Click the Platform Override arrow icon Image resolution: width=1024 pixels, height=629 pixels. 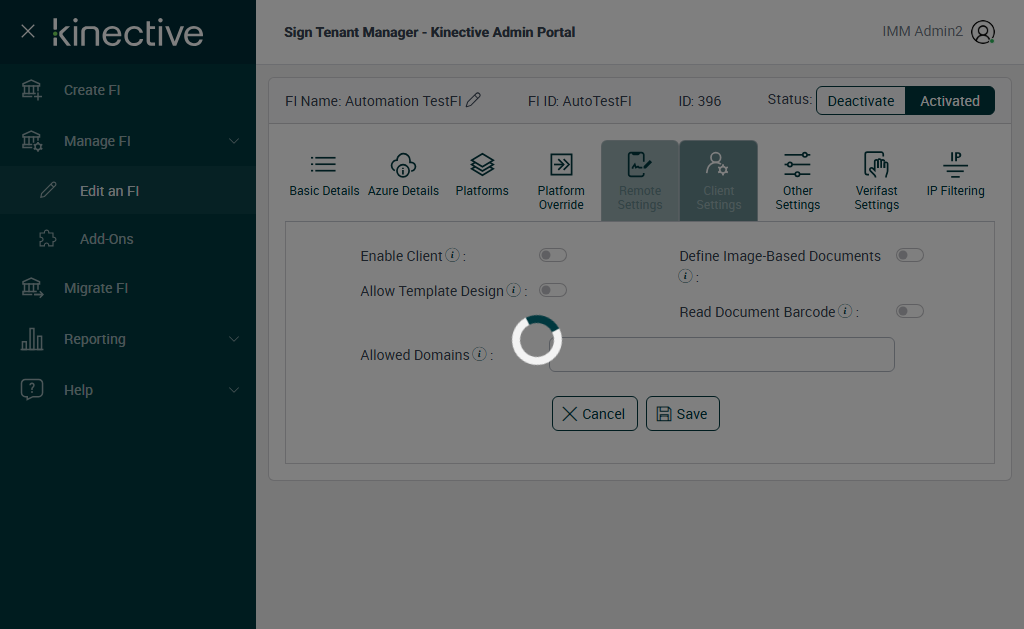coord(561,165)
